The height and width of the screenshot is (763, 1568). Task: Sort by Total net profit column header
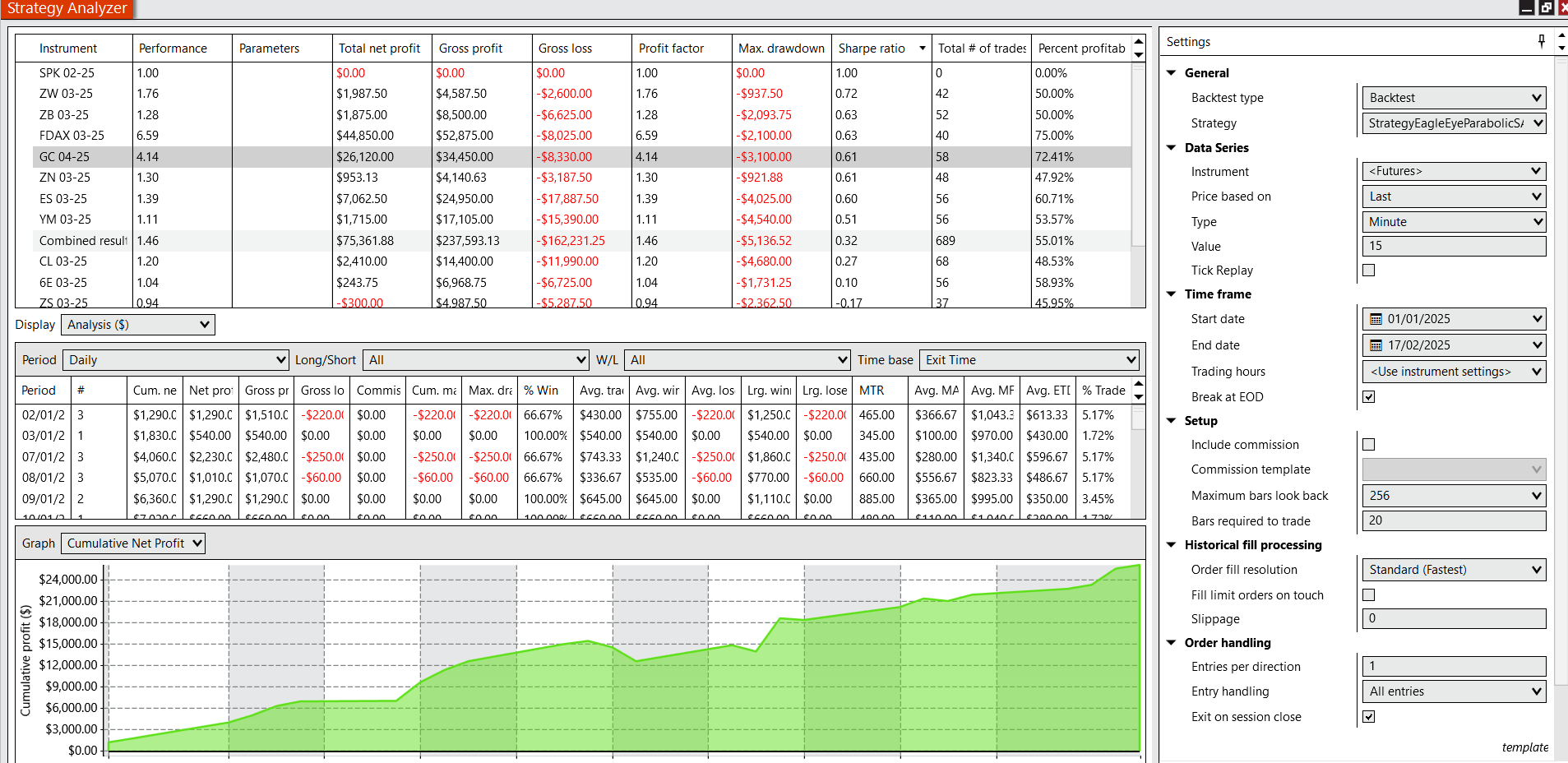379,49
